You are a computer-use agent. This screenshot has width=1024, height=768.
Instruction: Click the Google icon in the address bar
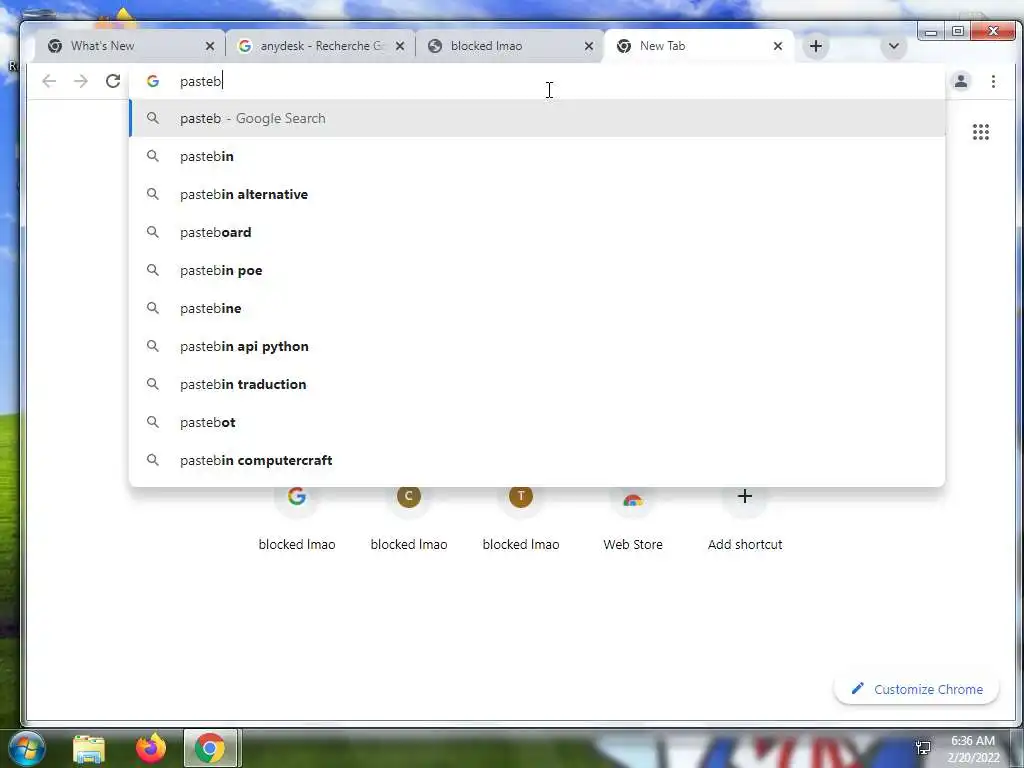click(153, 81)
